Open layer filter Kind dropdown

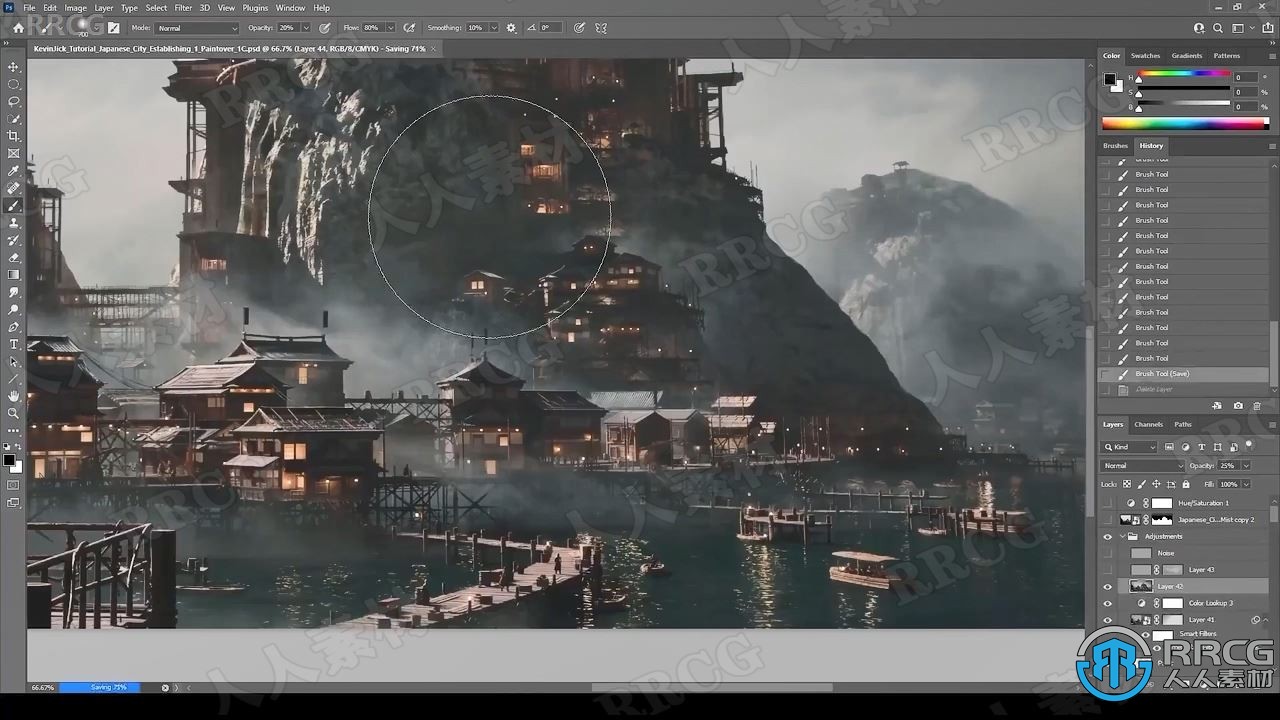point(1129,447)
